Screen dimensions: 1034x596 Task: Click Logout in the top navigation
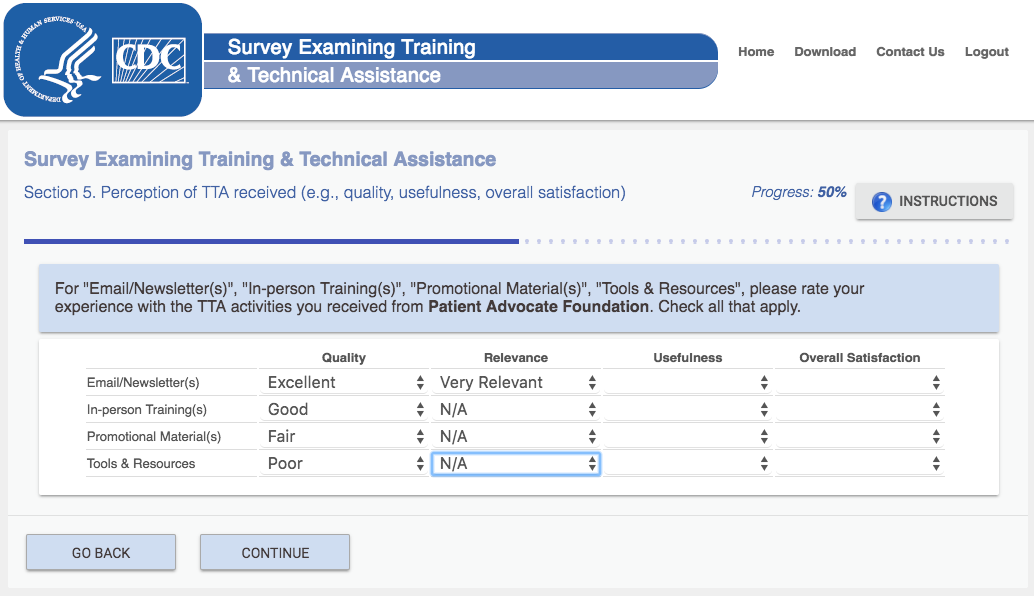pos(986,52)
